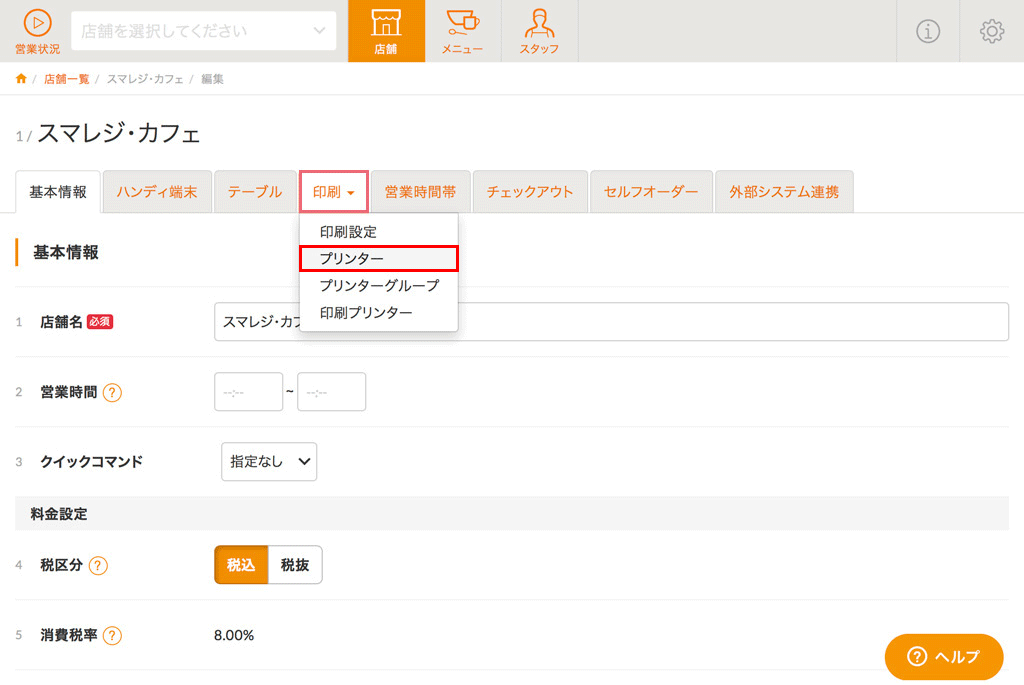The height and width of the screenshot is (685, 1024).
Task: Open the セルフオーダー tab
Action: pyautogui.click(x=651, y=192)
